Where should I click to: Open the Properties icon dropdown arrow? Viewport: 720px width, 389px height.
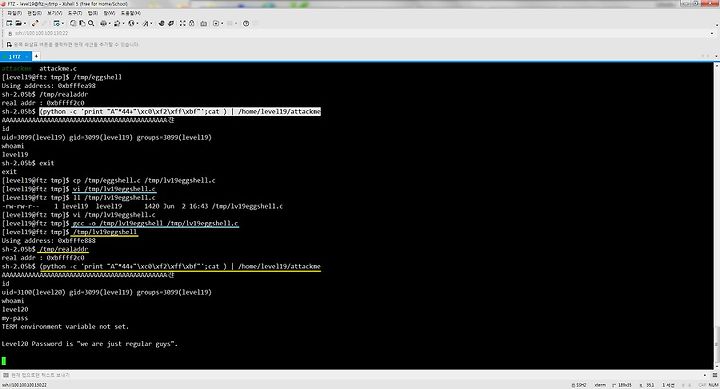pos(63,23)
